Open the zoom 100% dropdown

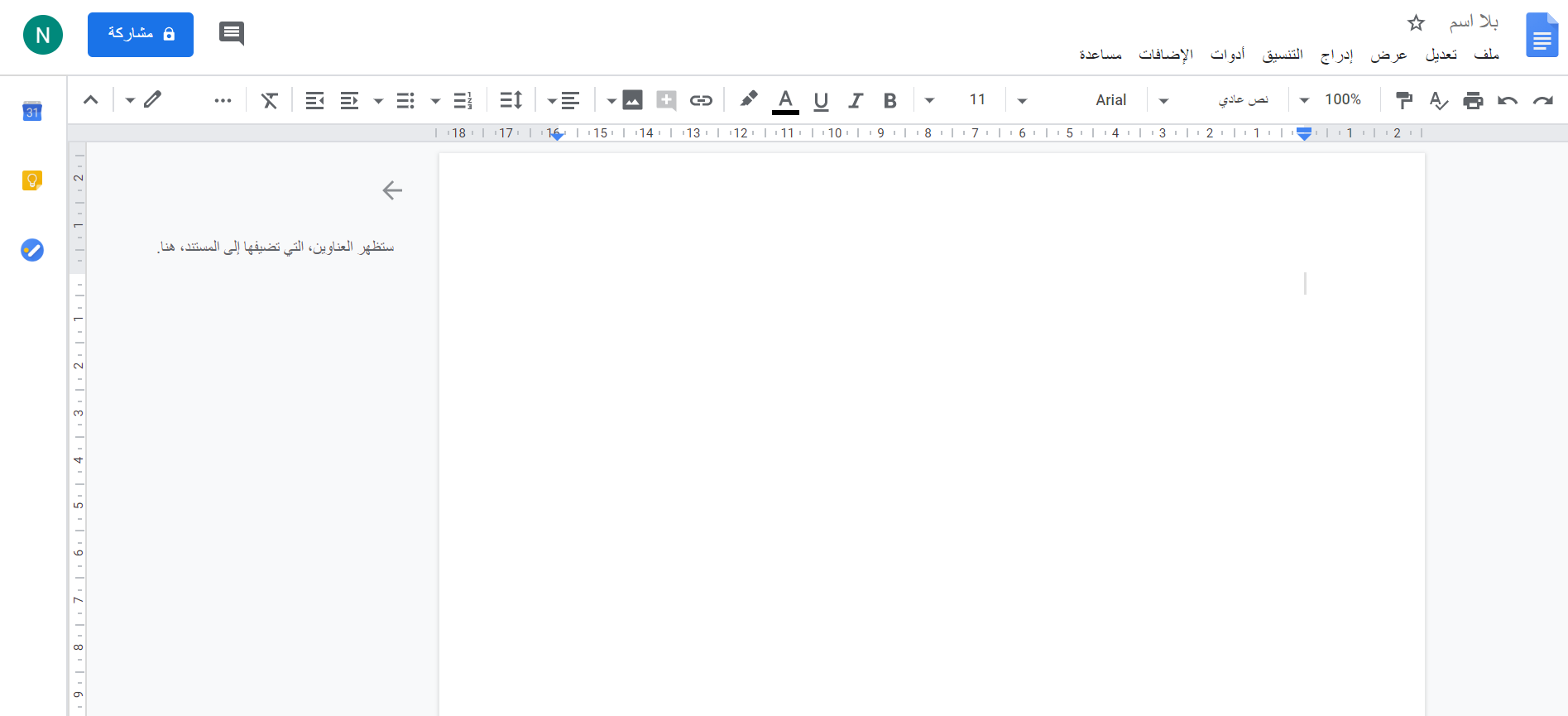1332,99
